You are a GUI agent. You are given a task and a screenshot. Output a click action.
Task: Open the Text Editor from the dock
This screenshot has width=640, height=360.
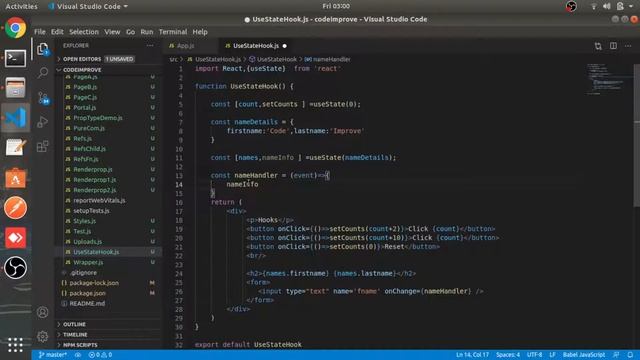pyautogui.click(x=16, y=147)
